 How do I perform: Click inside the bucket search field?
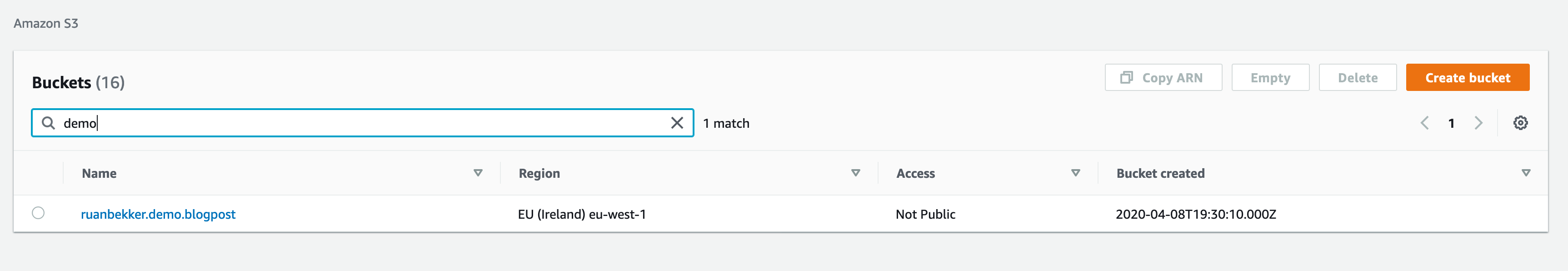pyautogui.click(x=363, y=123)
